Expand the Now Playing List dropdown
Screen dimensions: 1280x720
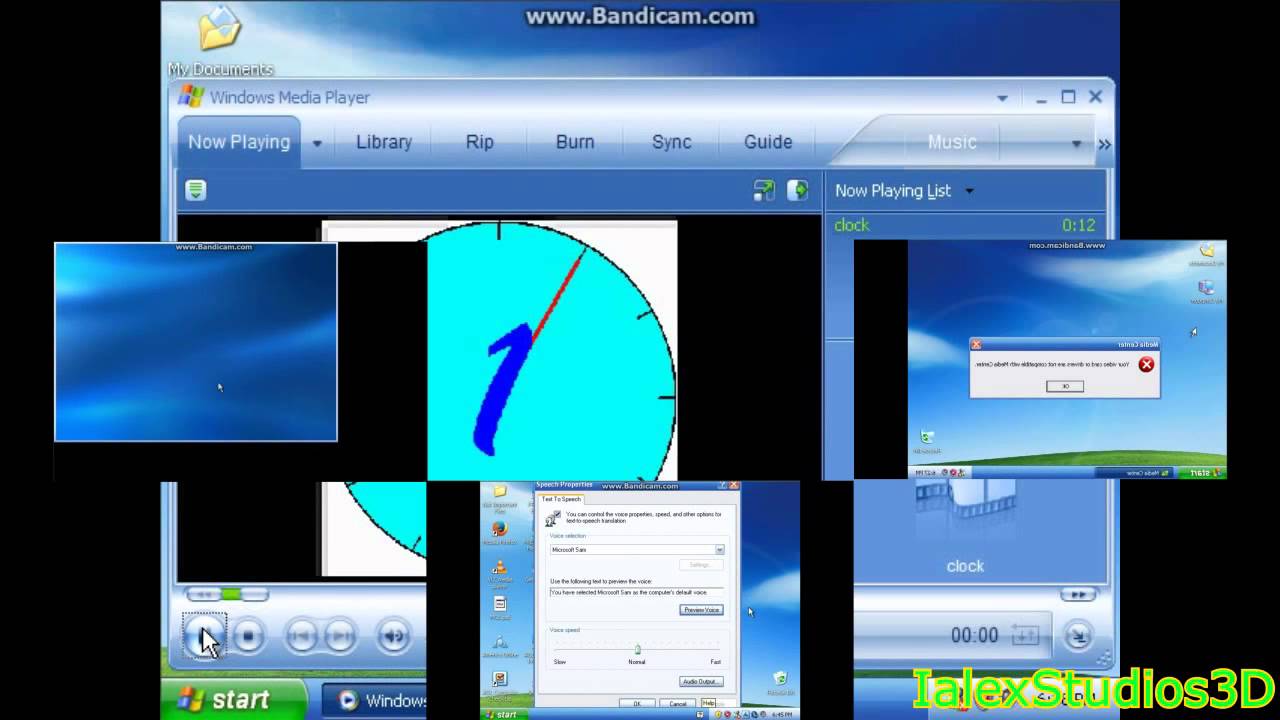pyautogui.click(x=969, y=191)
